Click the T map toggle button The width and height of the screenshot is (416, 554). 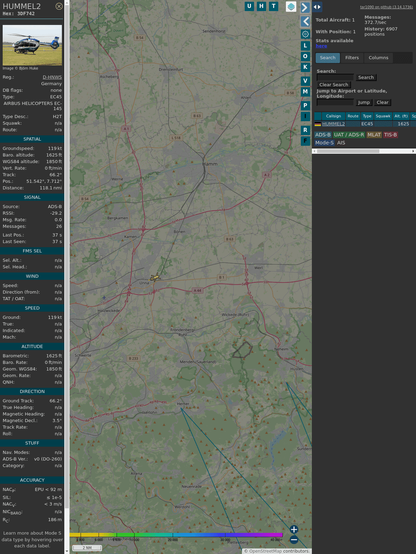coord(273,6)
